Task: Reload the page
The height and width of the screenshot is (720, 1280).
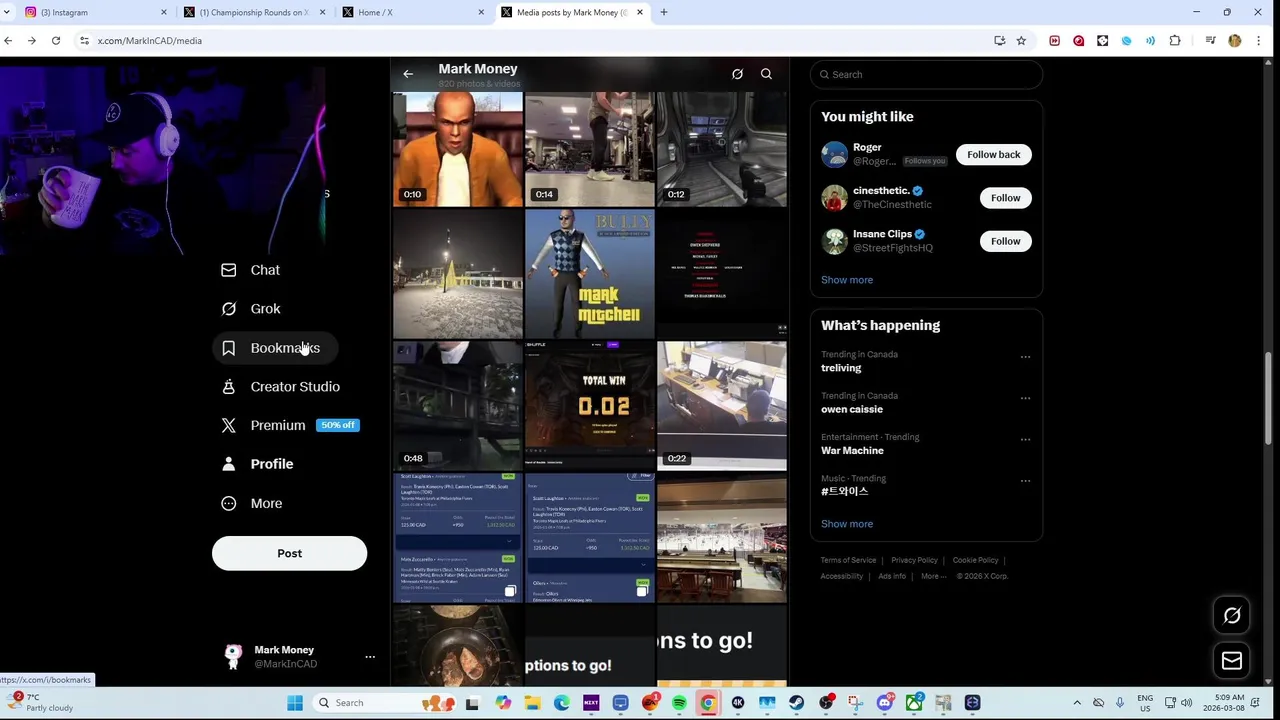Action: (x=56, y=41)
